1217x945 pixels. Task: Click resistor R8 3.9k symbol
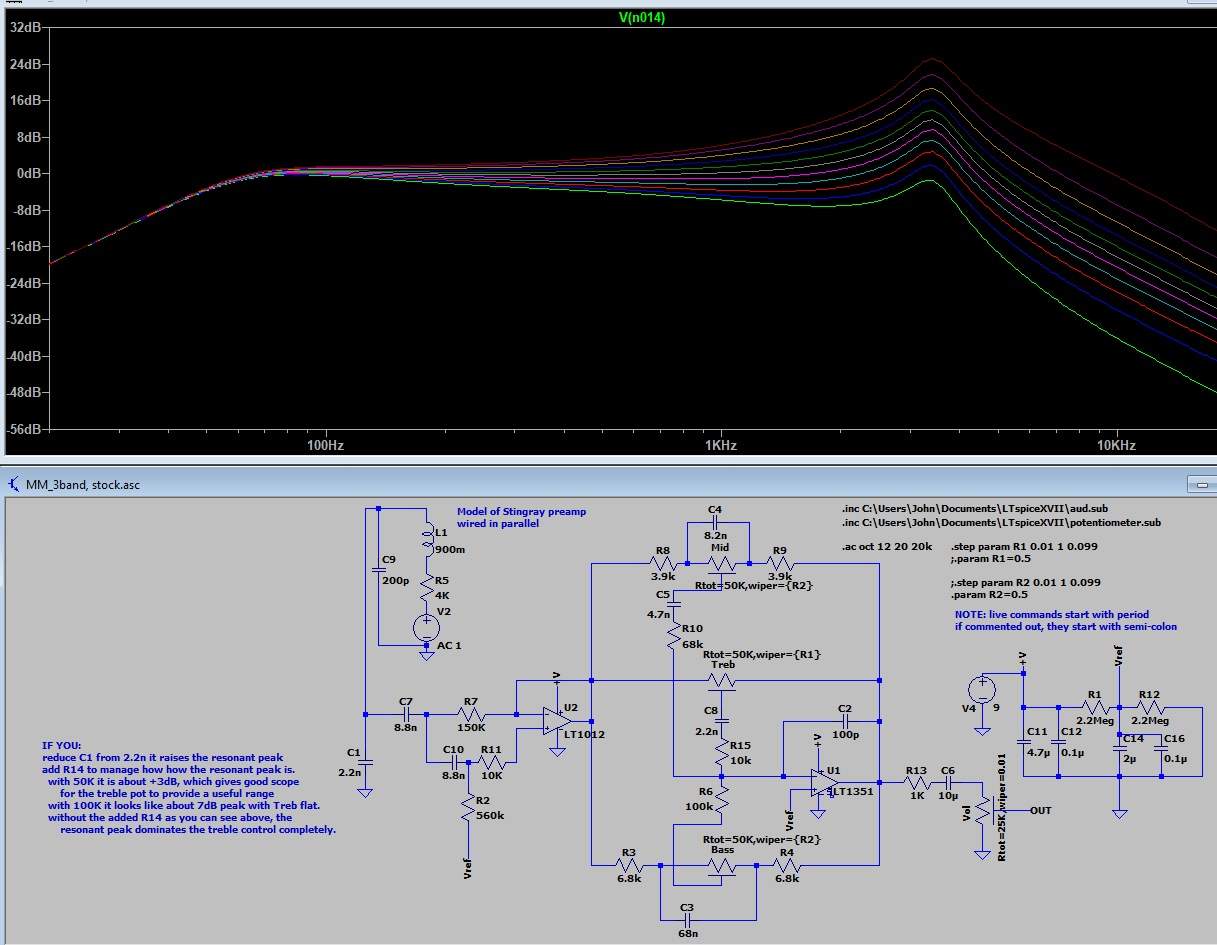pyautogui.click(x=664, y=563)
